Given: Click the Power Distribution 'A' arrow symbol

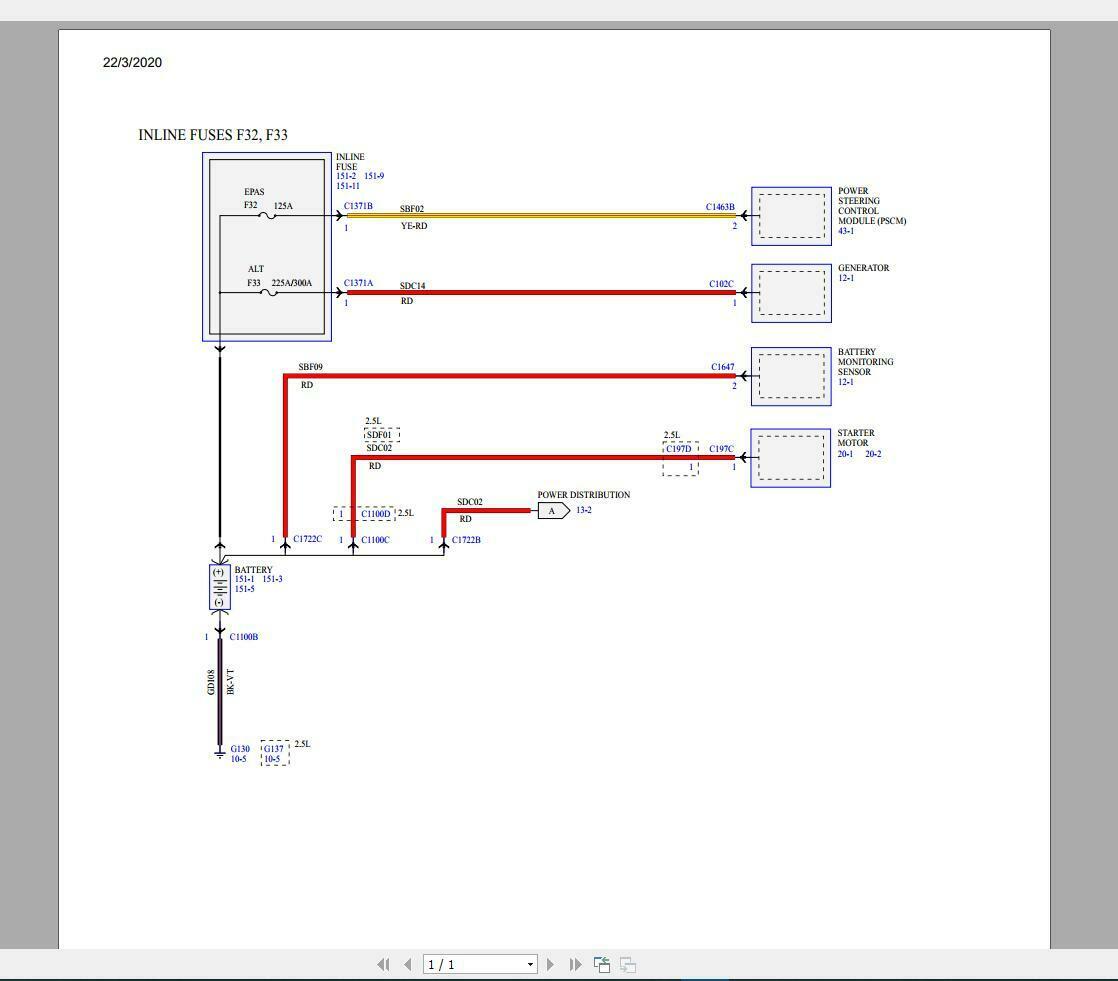Looking at the screenshot, I should [552, 511].
